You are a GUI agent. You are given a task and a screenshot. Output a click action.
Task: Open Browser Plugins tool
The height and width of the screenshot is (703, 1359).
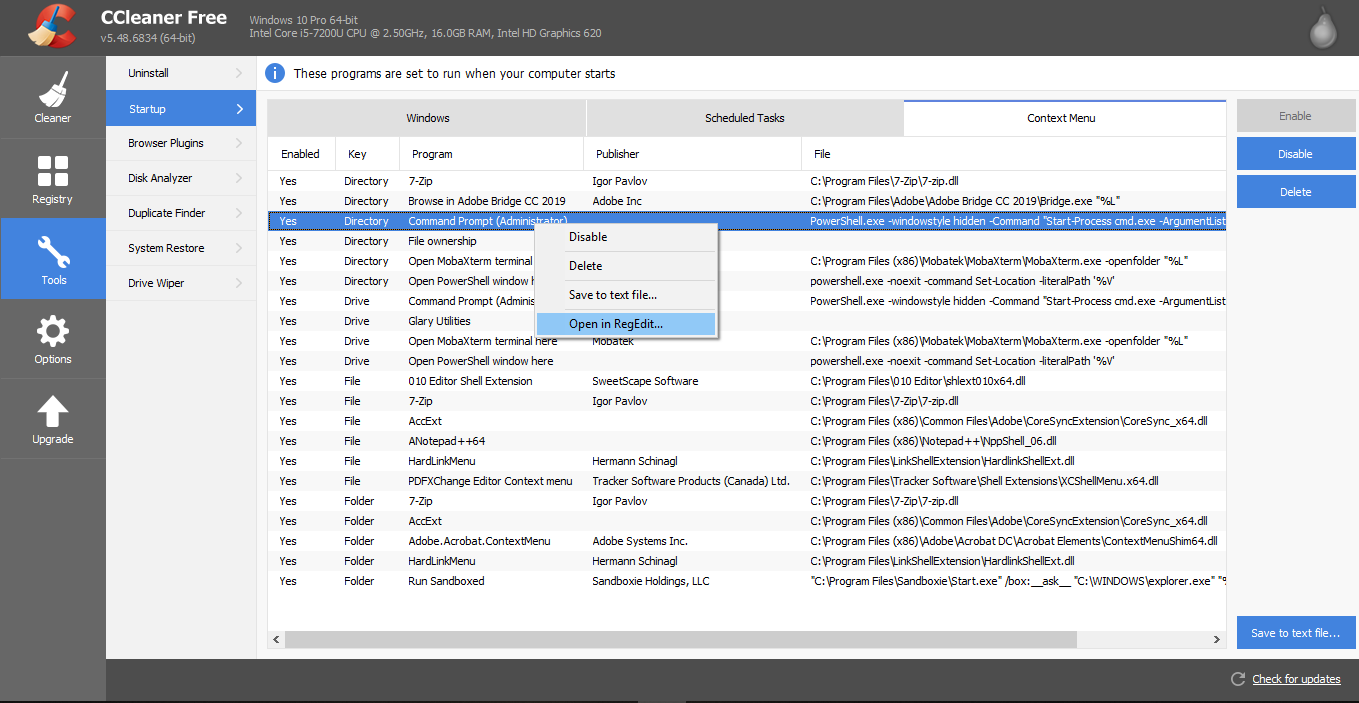pyautogui.click(x=181, y=143)
